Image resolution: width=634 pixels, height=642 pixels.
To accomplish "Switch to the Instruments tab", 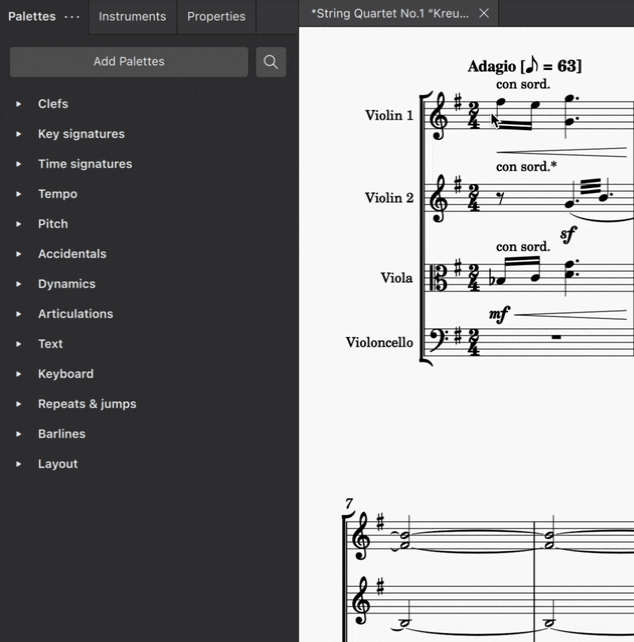I will (132, 17).
